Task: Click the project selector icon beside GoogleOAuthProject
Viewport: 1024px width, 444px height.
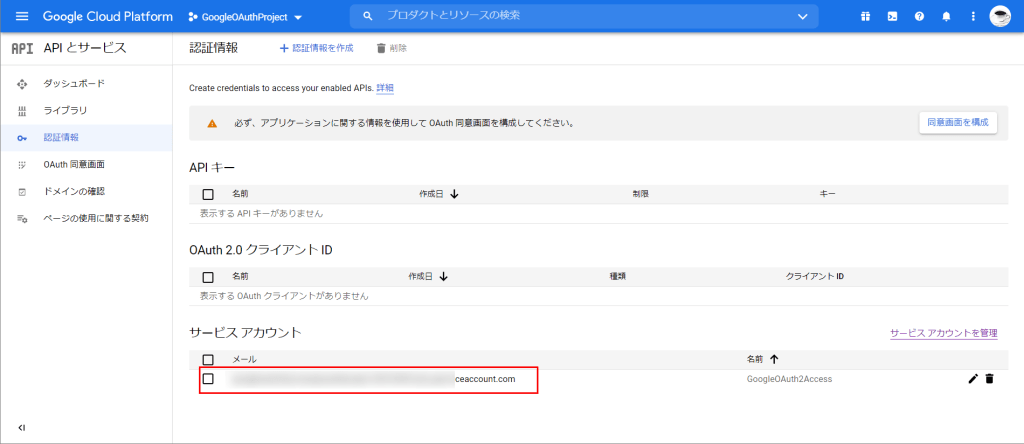Action: [193, 17]
